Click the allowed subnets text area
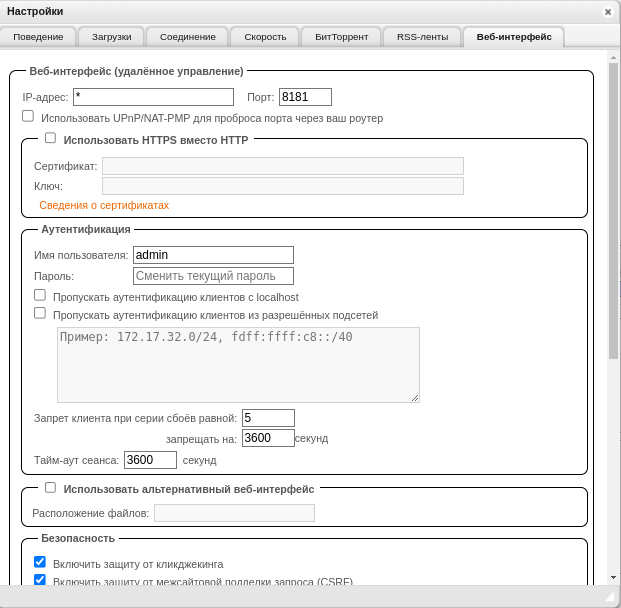This screenshot has height=608, width=621. point(238,365)
